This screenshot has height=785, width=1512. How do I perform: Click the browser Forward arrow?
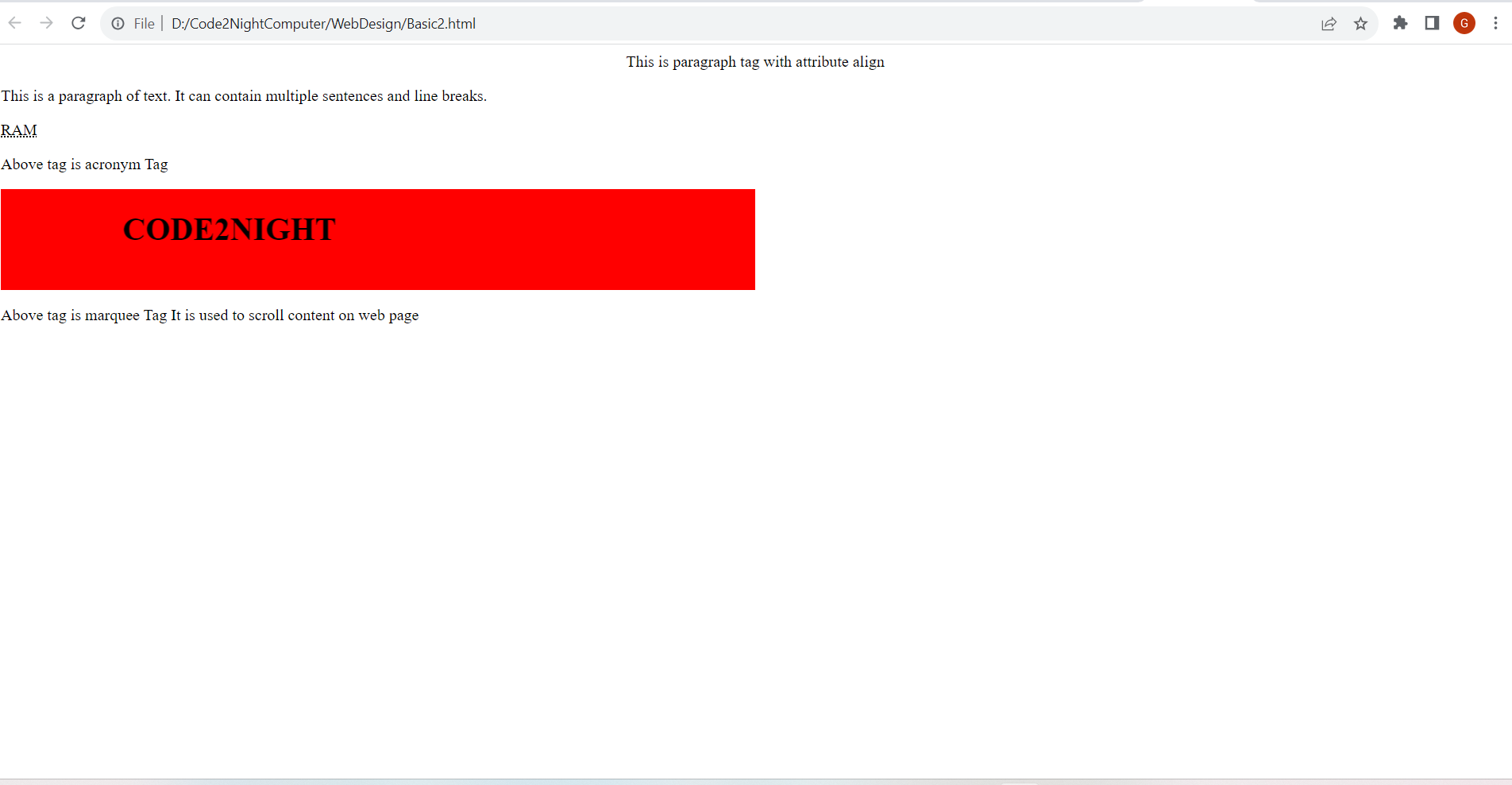click(47, 23)
